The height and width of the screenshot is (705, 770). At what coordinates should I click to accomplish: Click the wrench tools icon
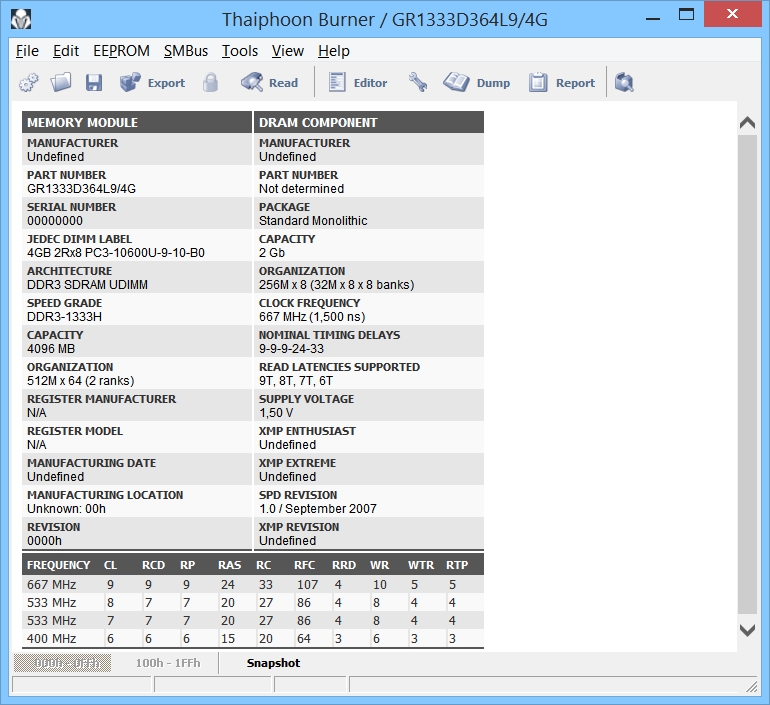(417, 82)
